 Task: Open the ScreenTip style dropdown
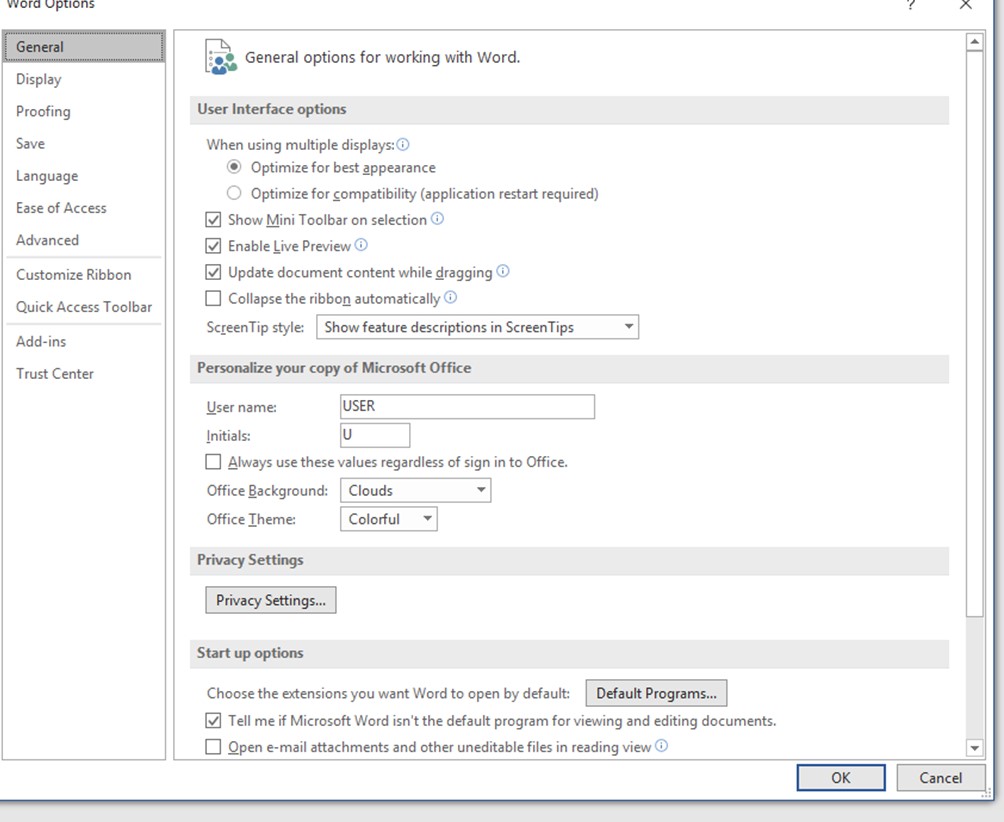pyautogui.click(x=478, y=327)
